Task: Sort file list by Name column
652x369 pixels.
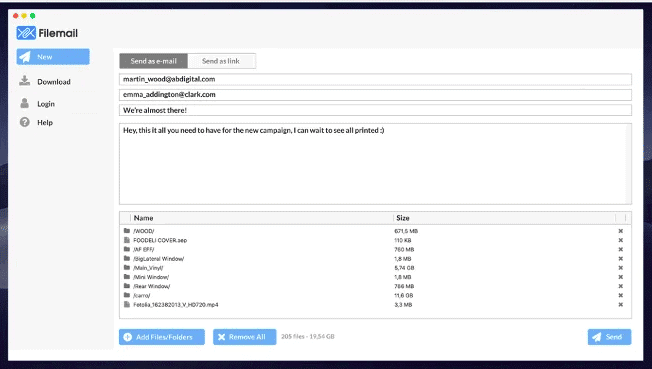Action: pyautogui.click(x=143, y=218)
